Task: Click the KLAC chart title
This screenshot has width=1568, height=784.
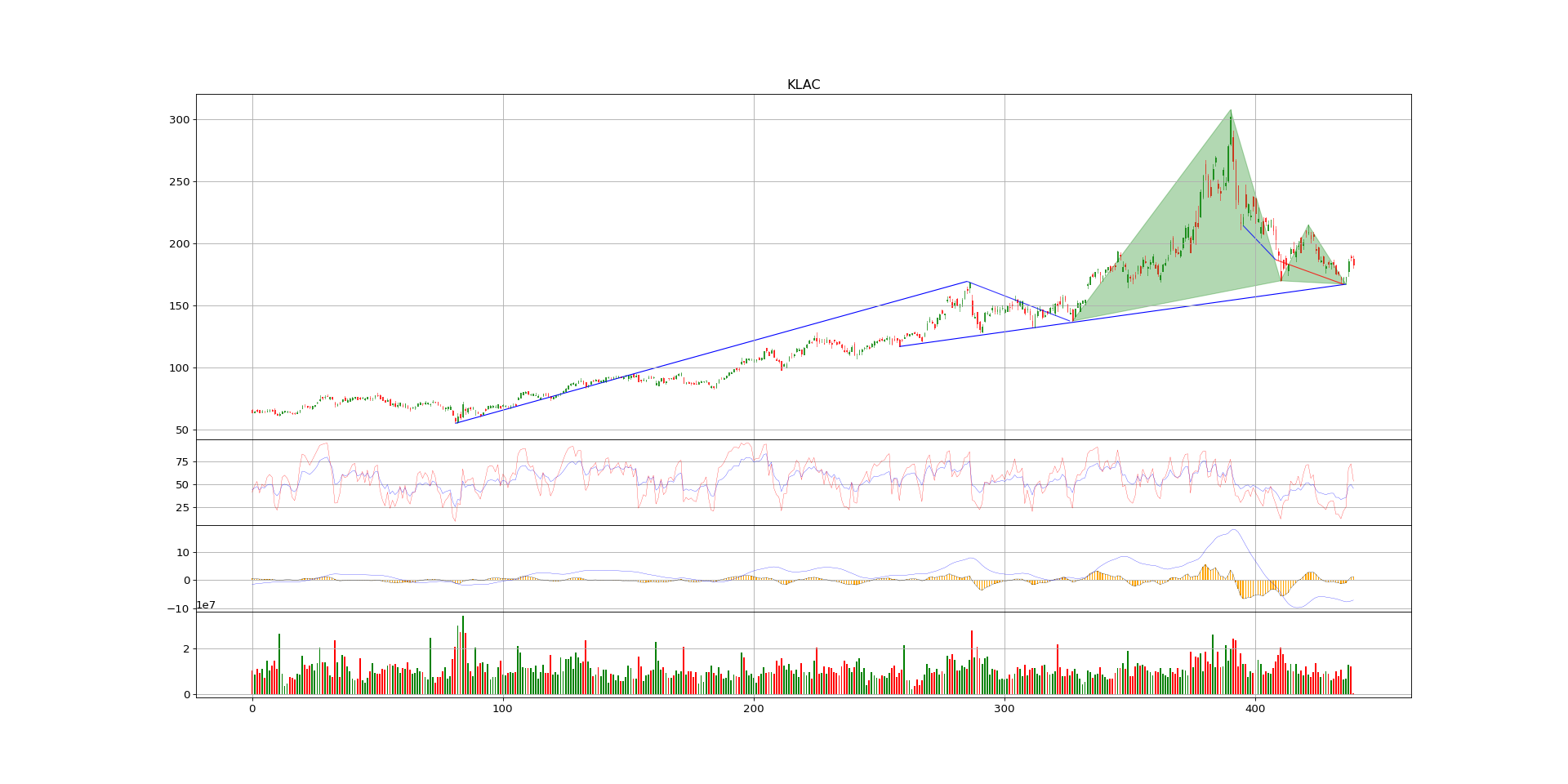Action: [x=804, y=85]
